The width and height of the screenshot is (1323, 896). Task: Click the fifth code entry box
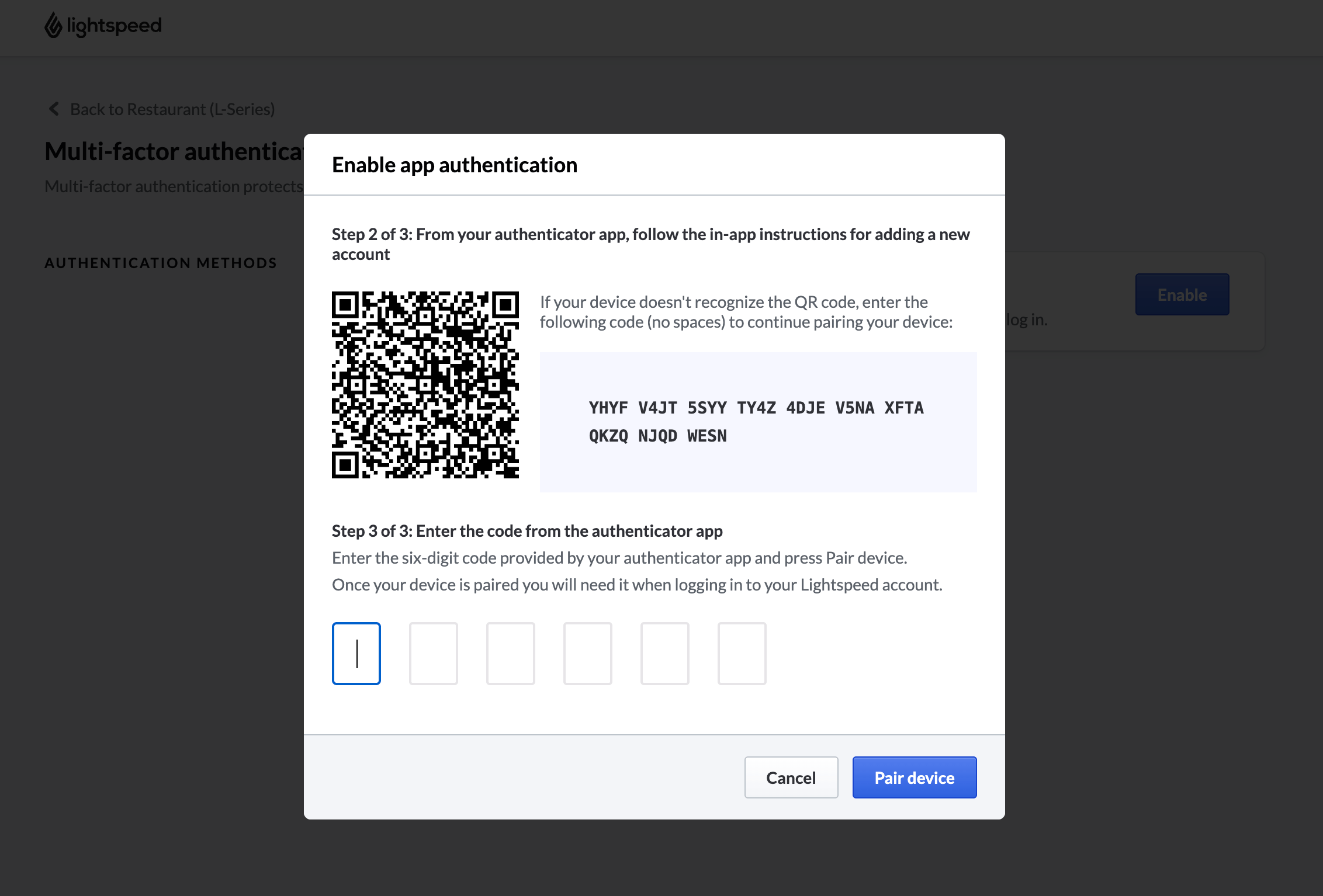pos(665,654)
